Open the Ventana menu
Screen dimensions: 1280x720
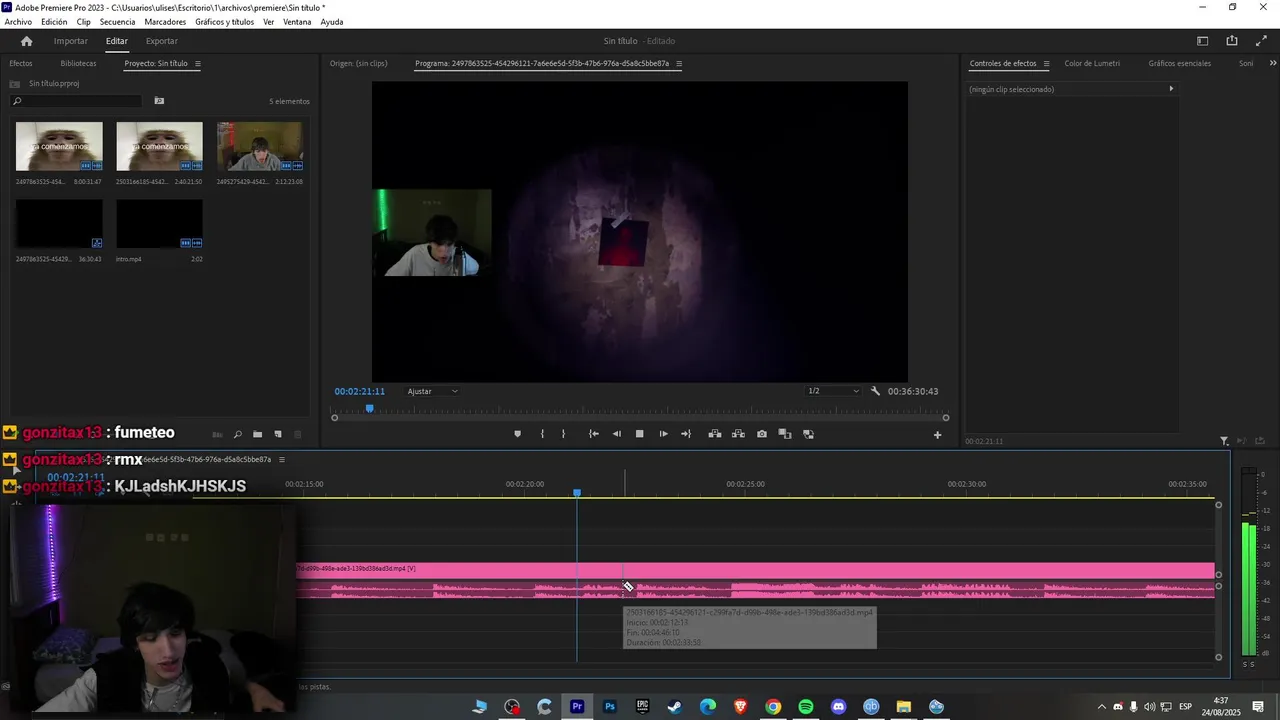pyautogui.click(x=297, y=22)
